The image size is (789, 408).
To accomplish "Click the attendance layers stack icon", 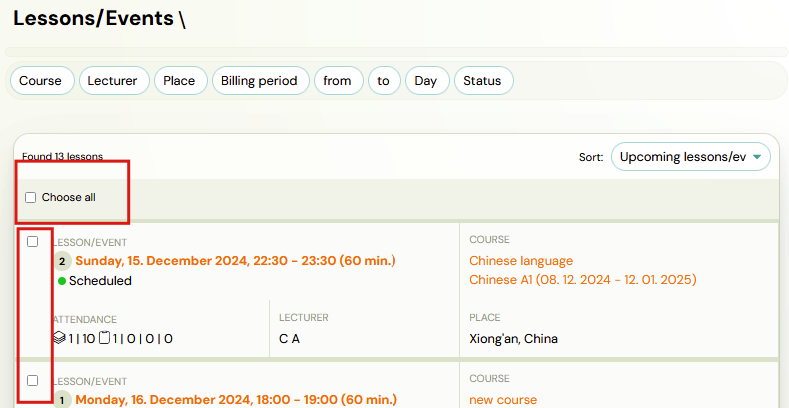I will point(59,339).
